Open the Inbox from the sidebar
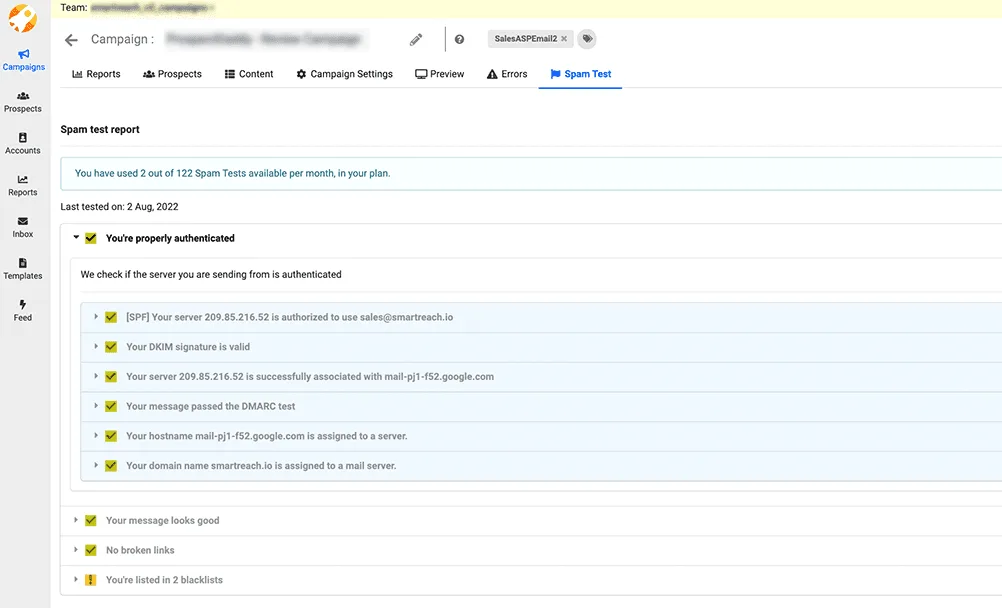 click(23, 226)
